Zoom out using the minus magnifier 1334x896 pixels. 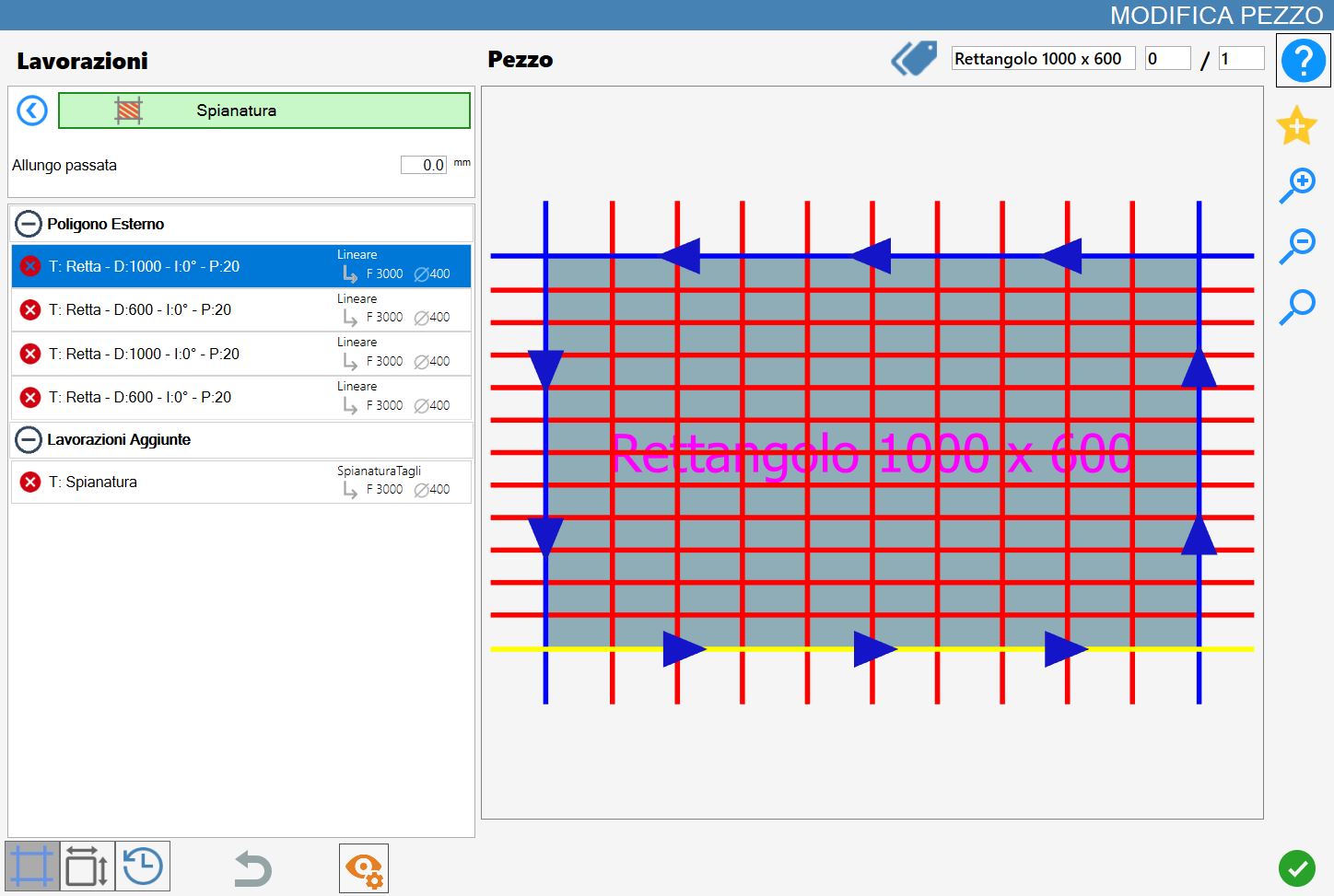(1297, 246)
